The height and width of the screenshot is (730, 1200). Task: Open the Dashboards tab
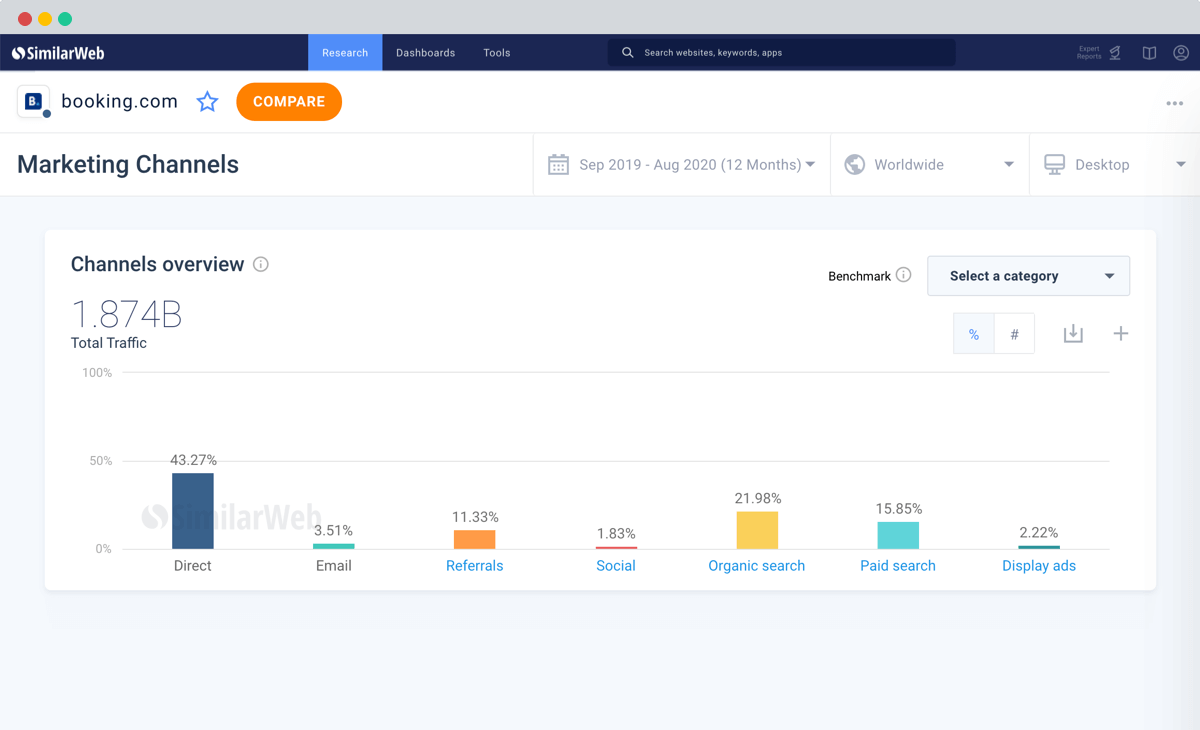point(425,53)
